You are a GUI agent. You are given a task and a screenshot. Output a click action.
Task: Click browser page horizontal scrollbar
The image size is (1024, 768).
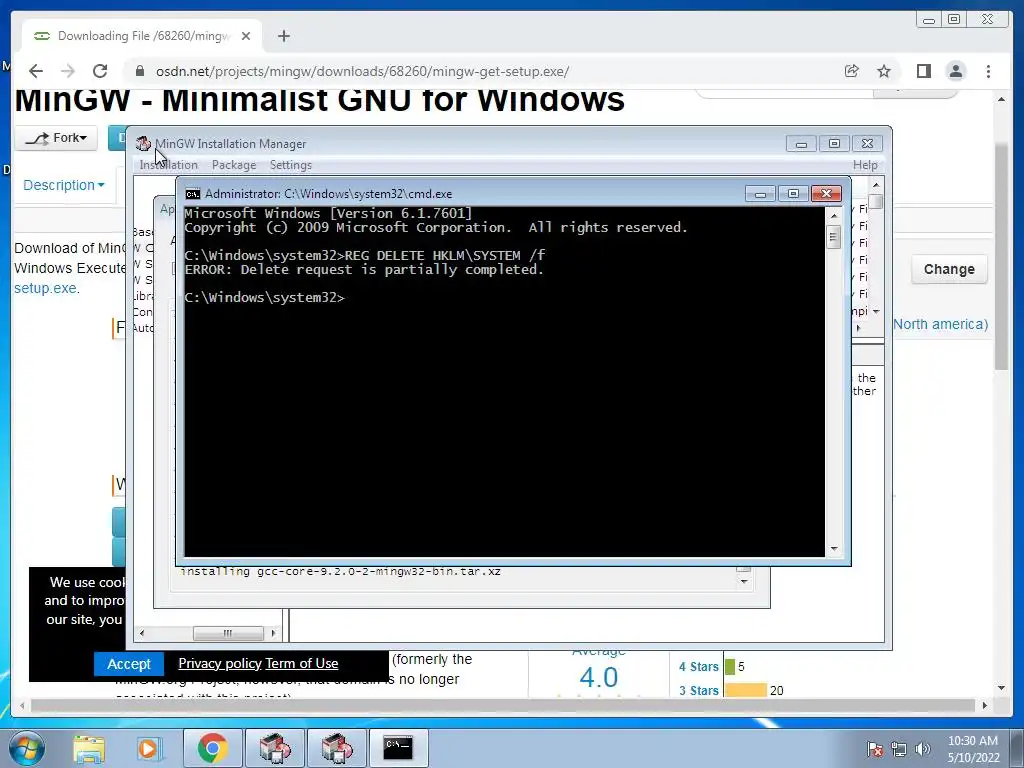pos(501,705)
